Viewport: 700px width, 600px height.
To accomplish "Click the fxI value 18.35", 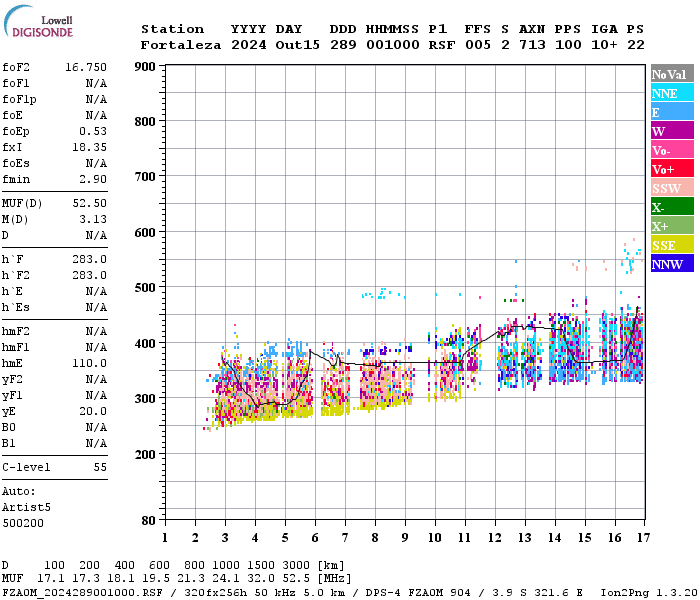I will click(x=89, y=147).
